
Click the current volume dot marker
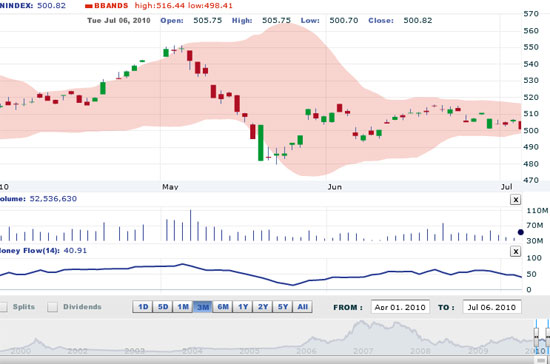[521, 232]
